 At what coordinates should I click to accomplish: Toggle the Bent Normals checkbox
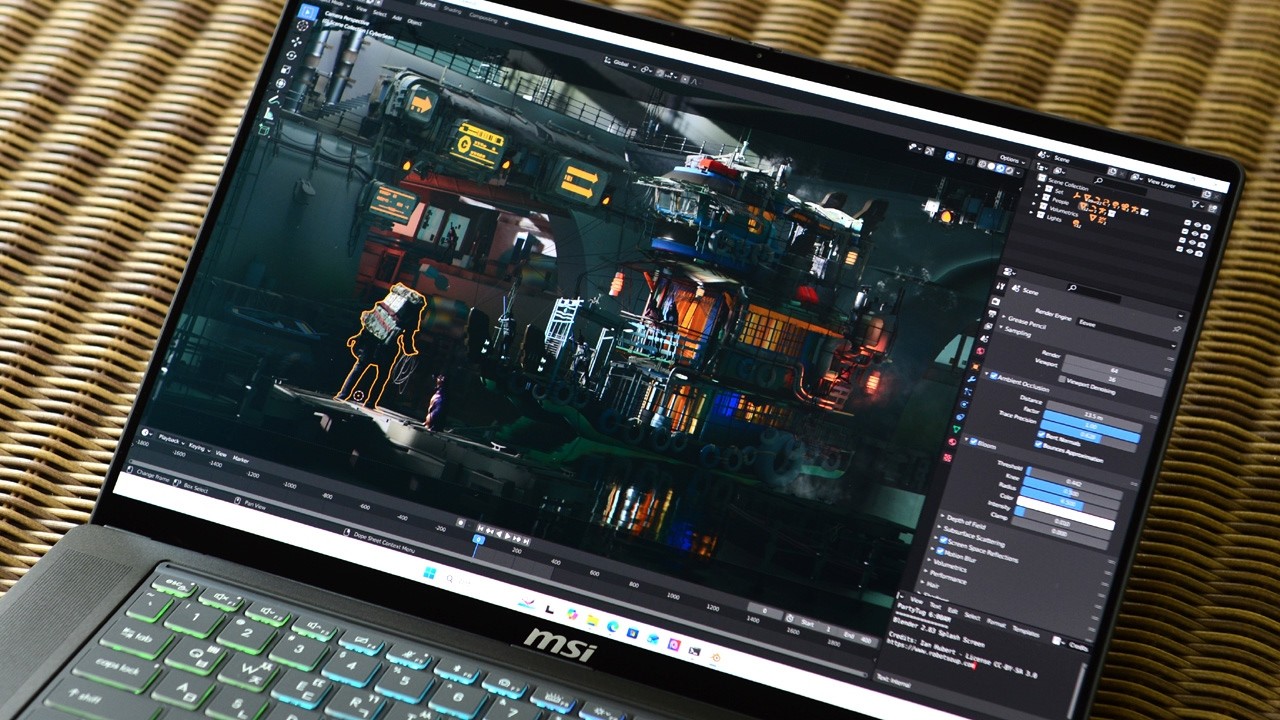click(1042, 435)
